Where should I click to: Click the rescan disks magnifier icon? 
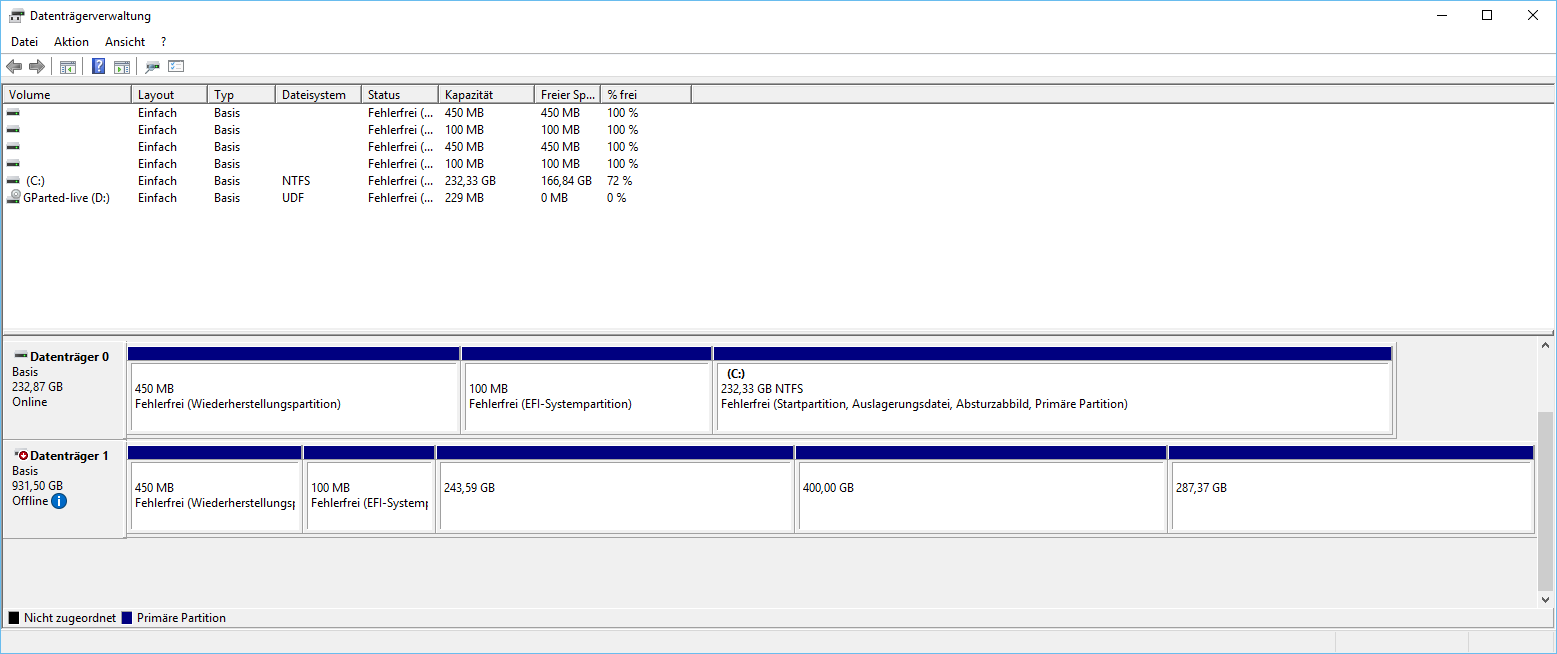153,67
